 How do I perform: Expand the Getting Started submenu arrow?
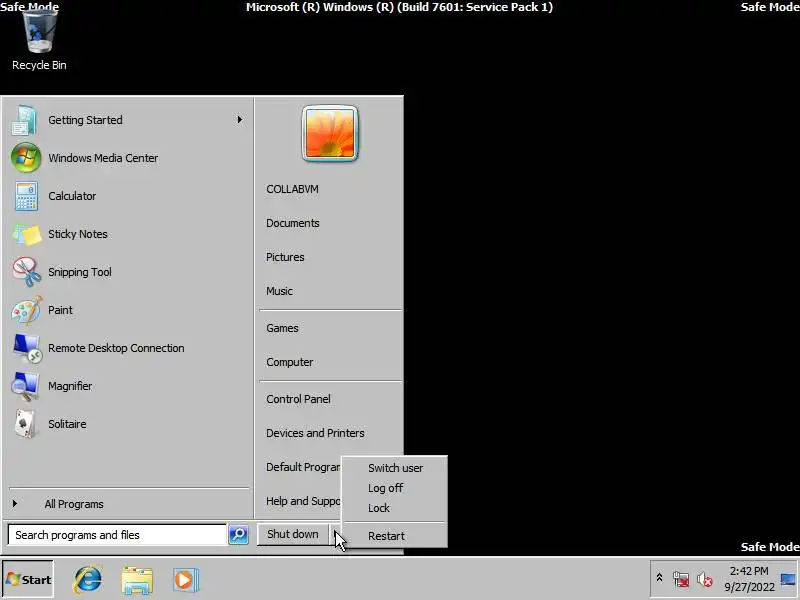point(239,120)
